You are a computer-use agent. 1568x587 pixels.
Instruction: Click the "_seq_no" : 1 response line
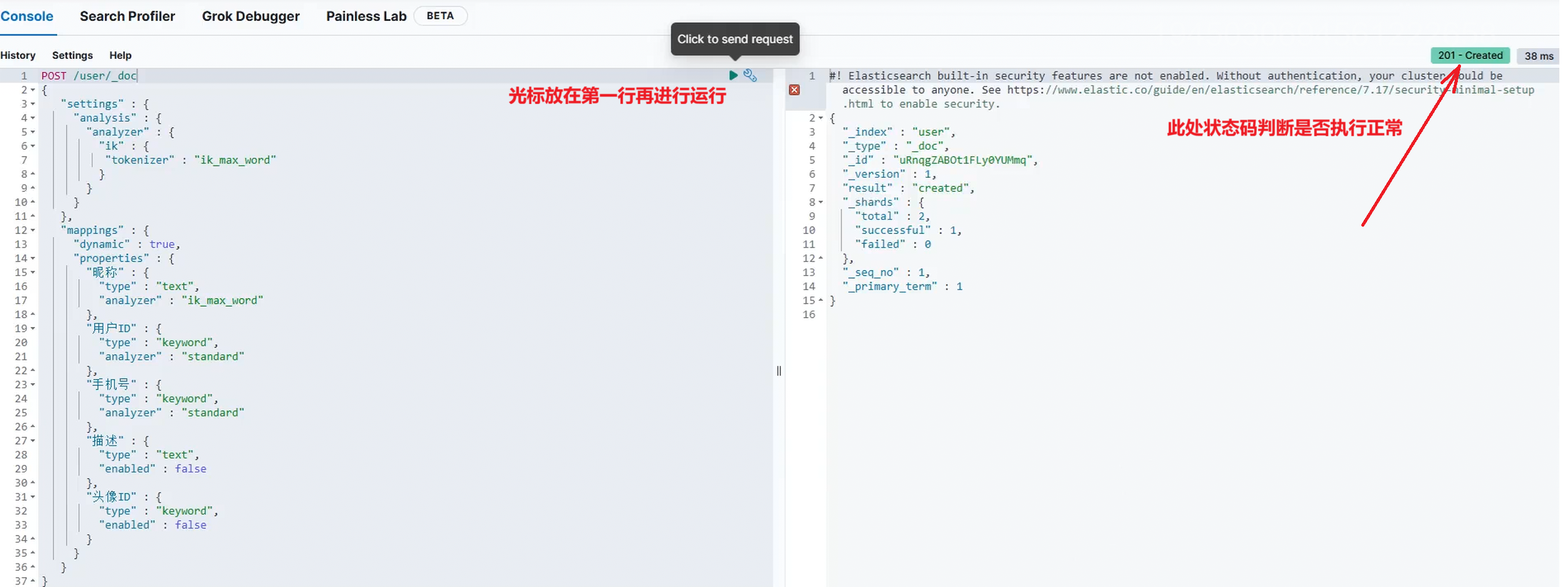[886, 272]
